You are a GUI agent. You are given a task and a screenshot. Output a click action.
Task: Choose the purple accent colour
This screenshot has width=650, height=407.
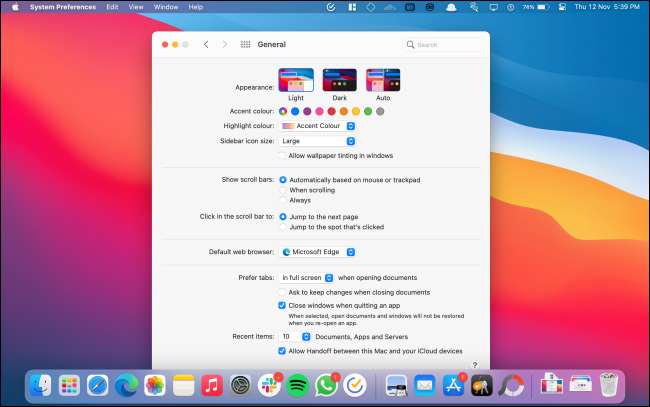point(307,111)
